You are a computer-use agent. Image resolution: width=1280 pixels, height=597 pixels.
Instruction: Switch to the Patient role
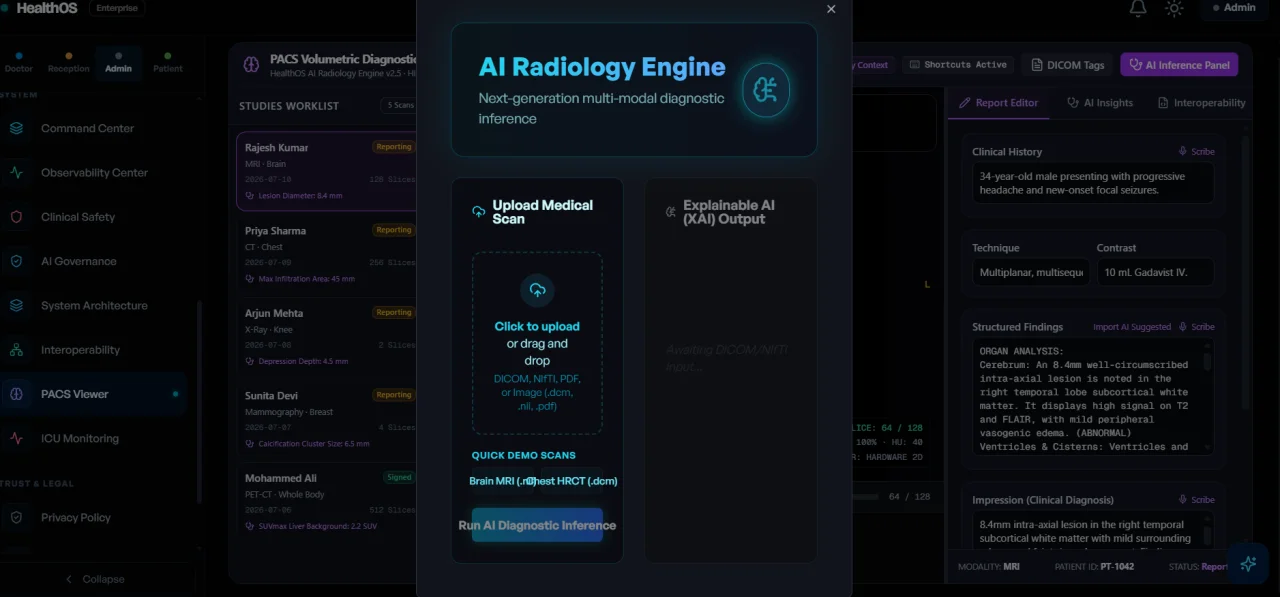(168, 62)
